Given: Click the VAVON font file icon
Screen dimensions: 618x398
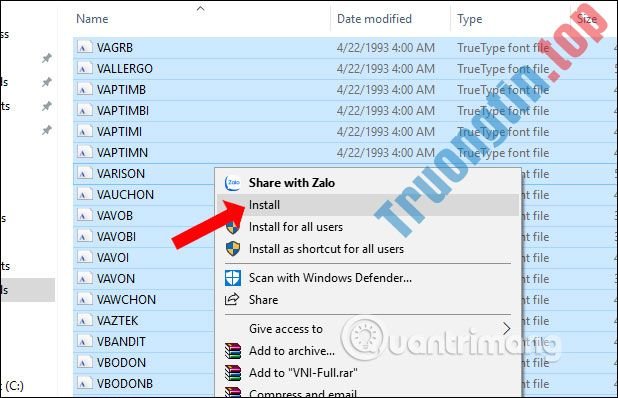Looking at the screenshot, I should point(84,279).
